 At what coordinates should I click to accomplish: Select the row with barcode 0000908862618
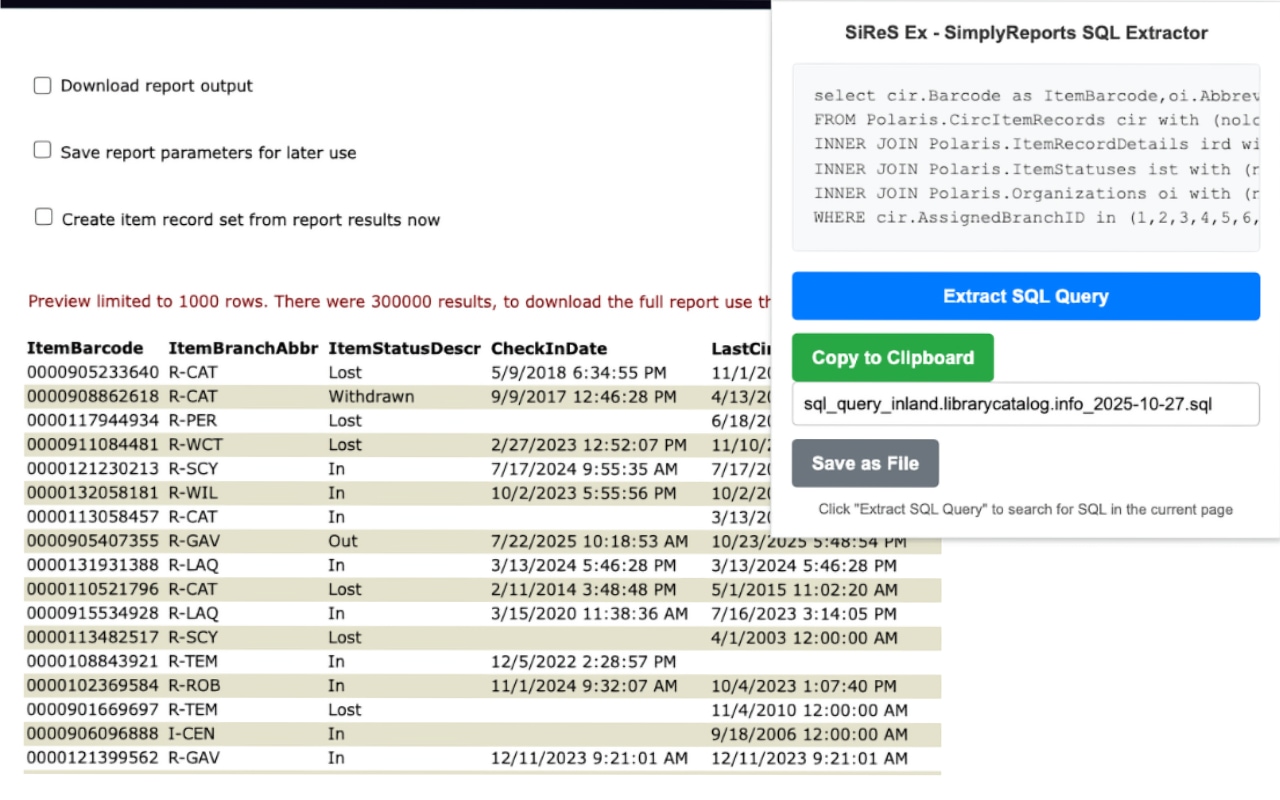tap(93, 396)
